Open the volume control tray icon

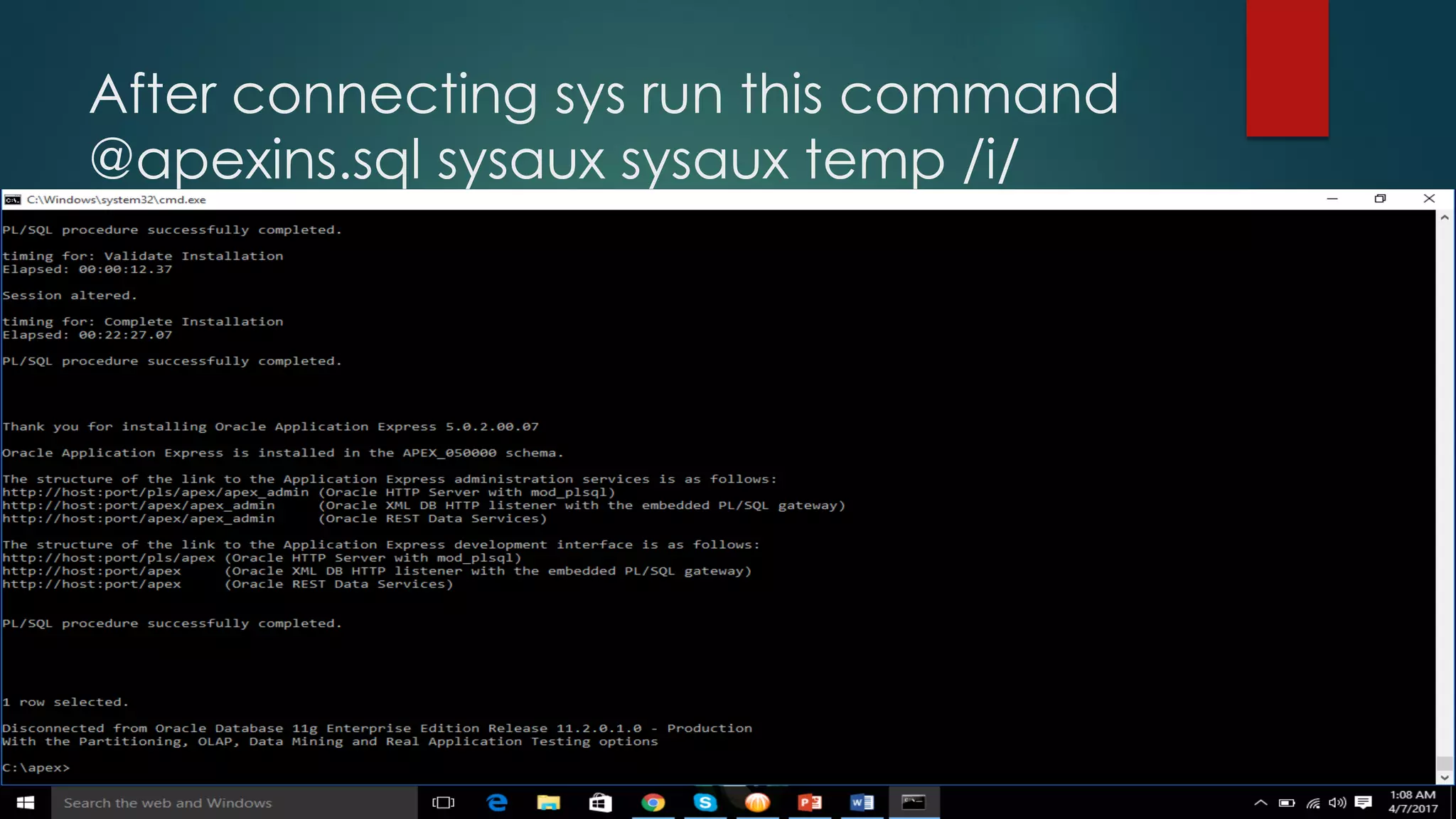[x=1337, y=803]
